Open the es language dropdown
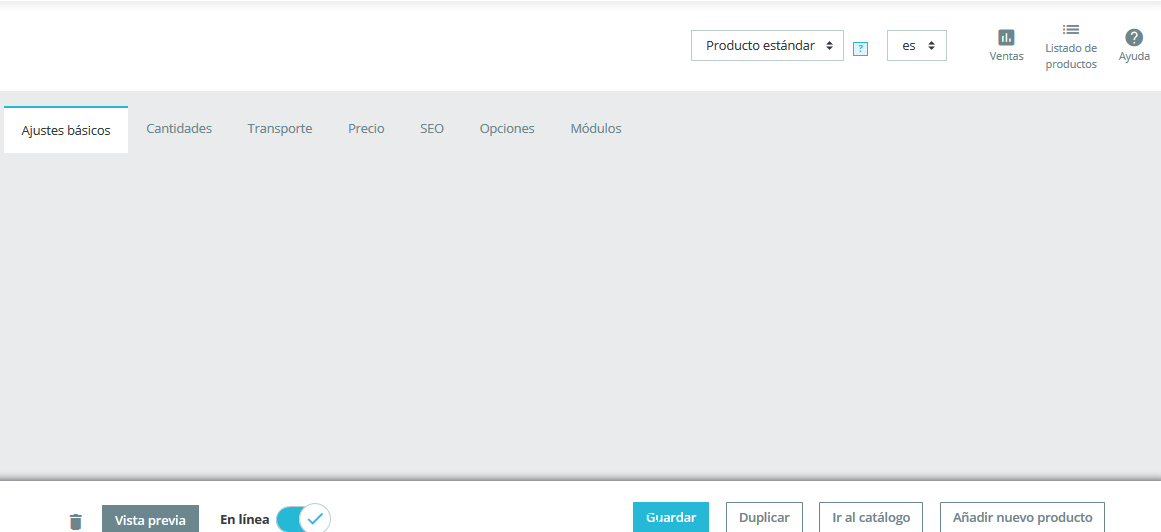The width and height of the screenshot is (1161, 532). [x=917, y=45]
